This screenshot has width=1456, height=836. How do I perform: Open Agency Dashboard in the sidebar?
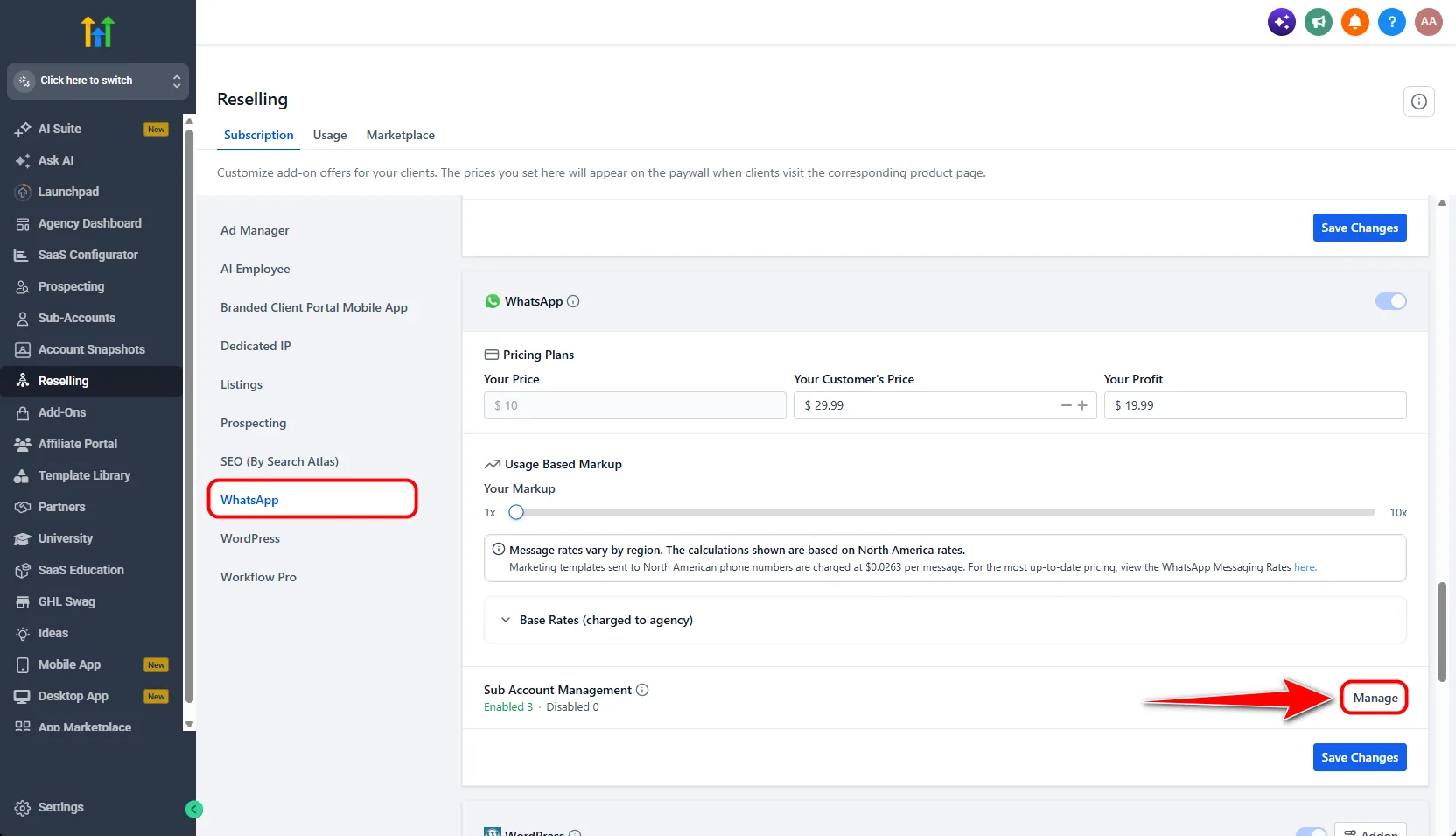point(91,223)
